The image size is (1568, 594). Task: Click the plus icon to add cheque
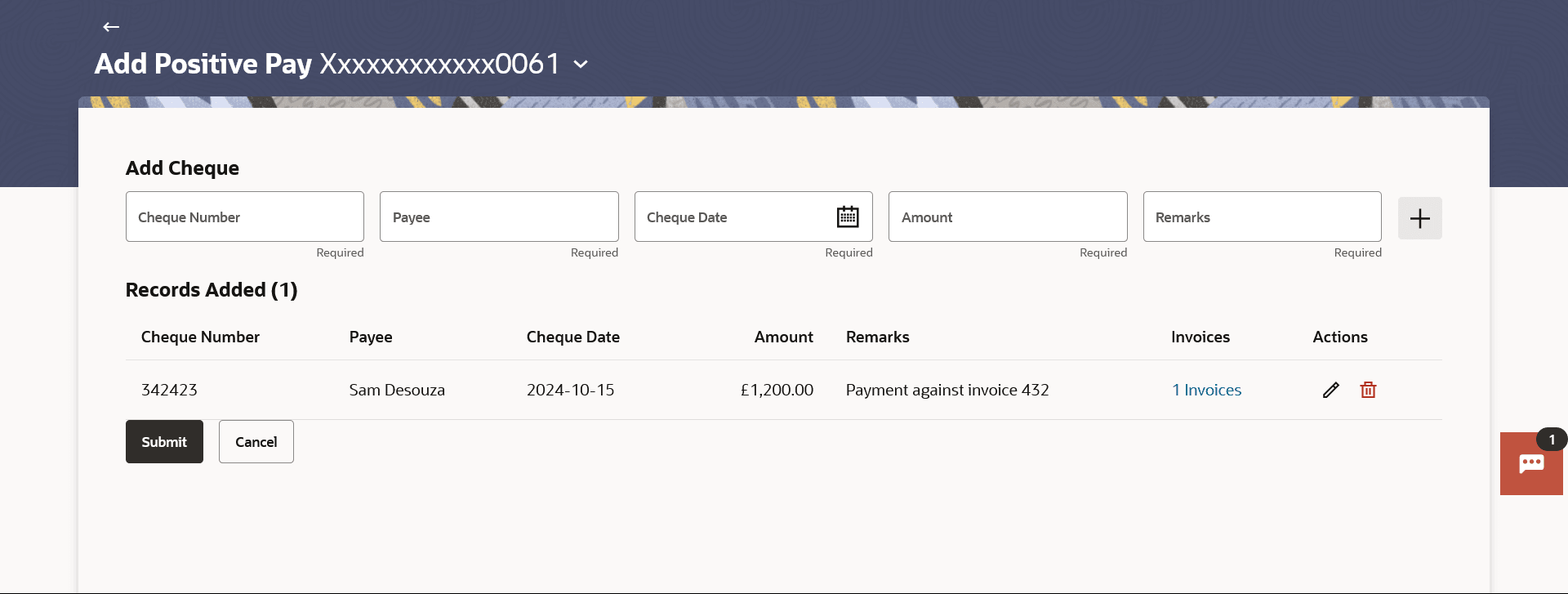[x=1419, y=218]
